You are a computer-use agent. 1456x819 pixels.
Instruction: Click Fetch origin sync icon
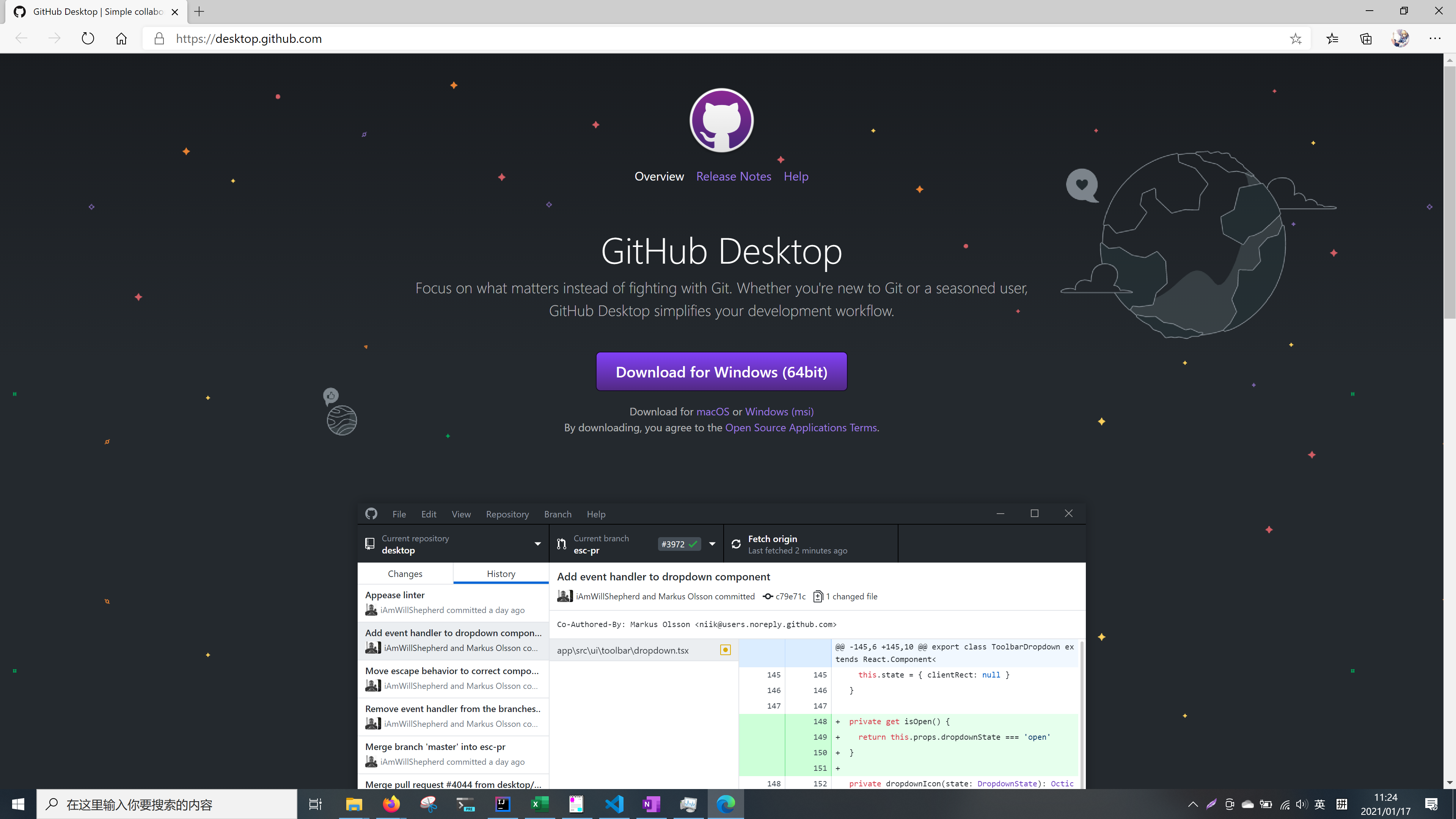pos(736,544)
